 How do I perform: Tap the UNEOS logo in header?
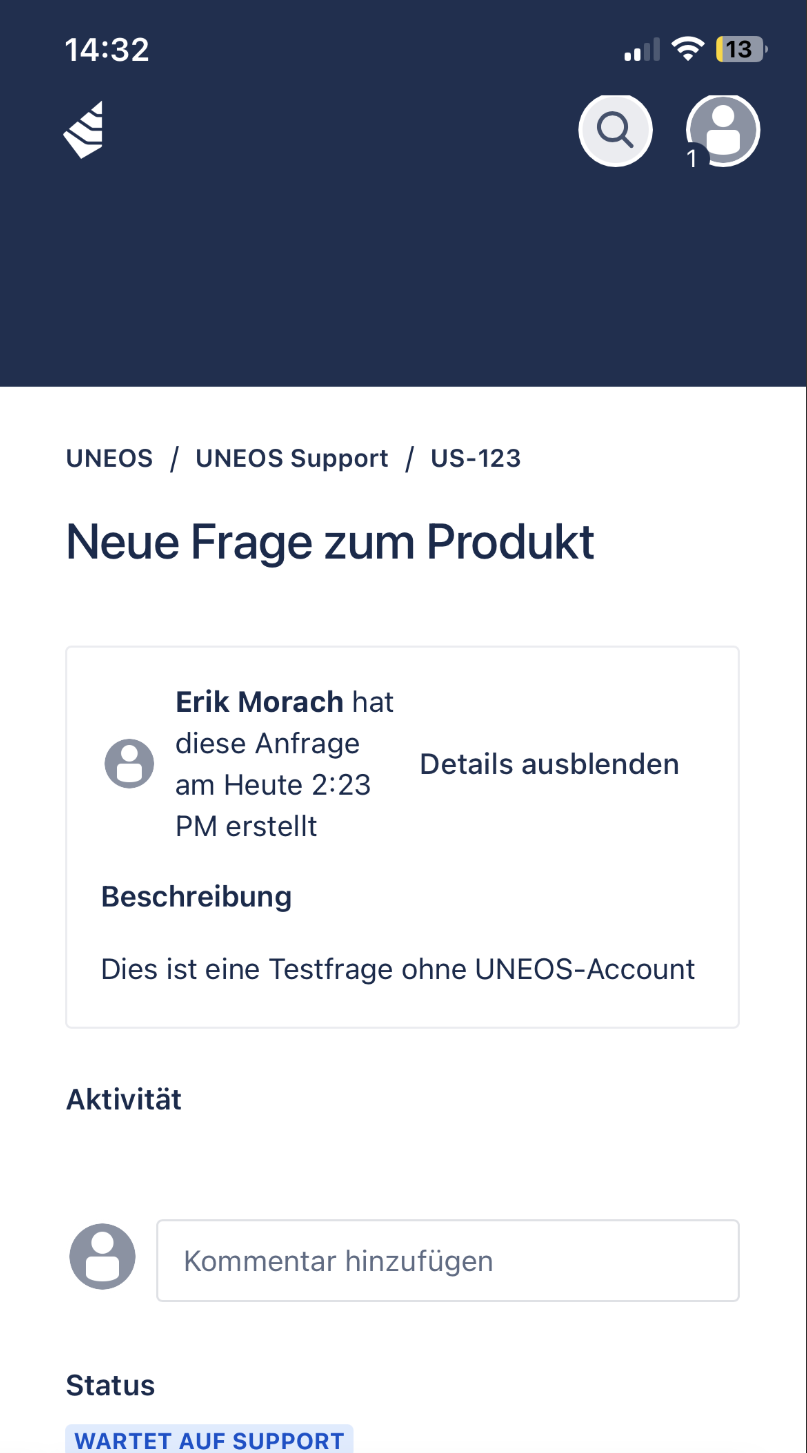tap(85, 130)
